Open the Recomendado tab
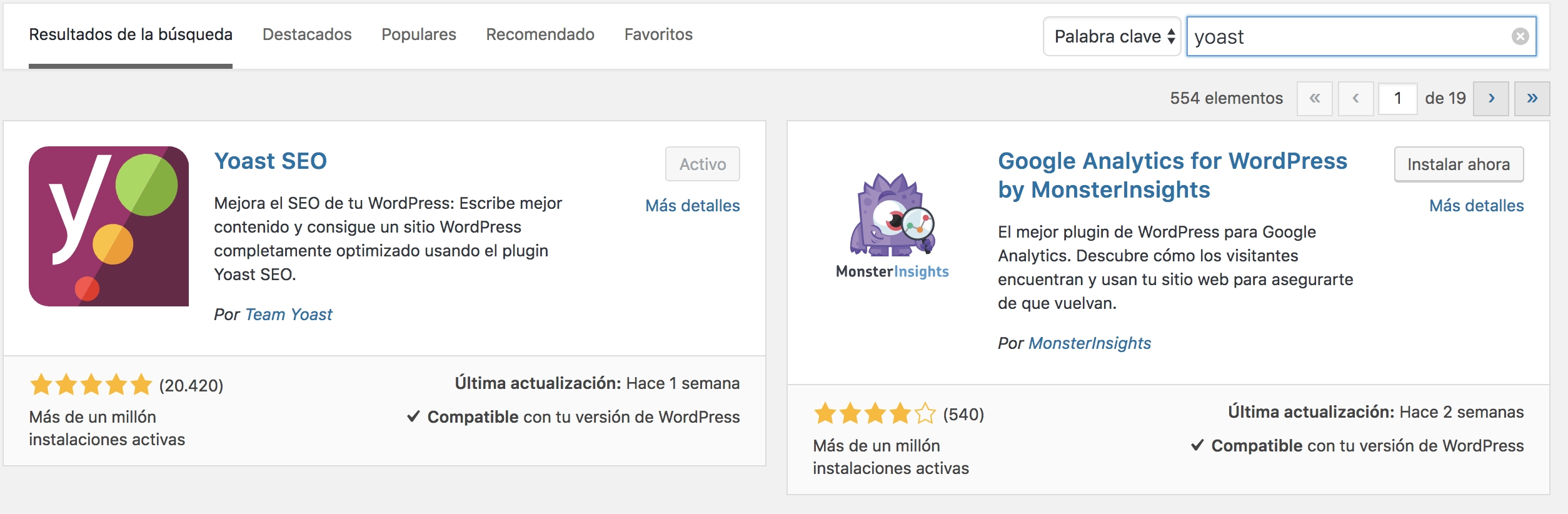The image size is (1568, 514). coord(540,34)
